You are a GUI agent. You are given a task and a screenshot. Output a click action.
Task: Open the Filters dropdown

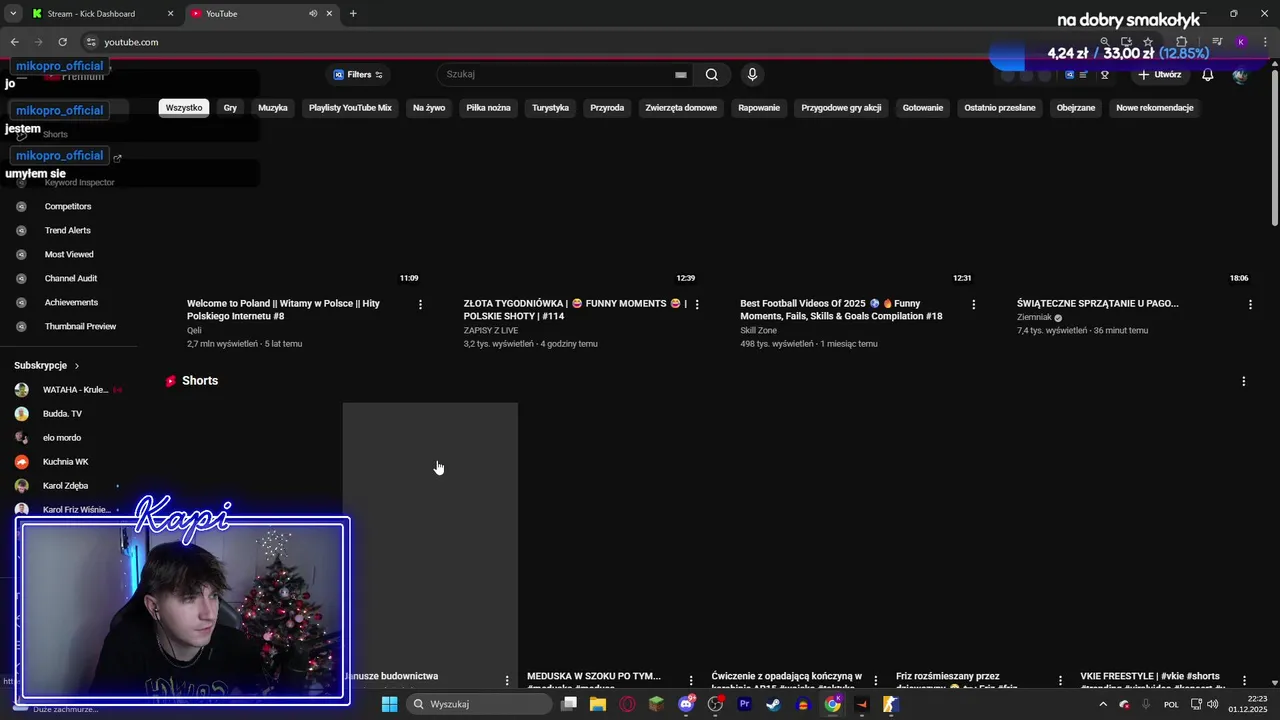click(358, 75)
